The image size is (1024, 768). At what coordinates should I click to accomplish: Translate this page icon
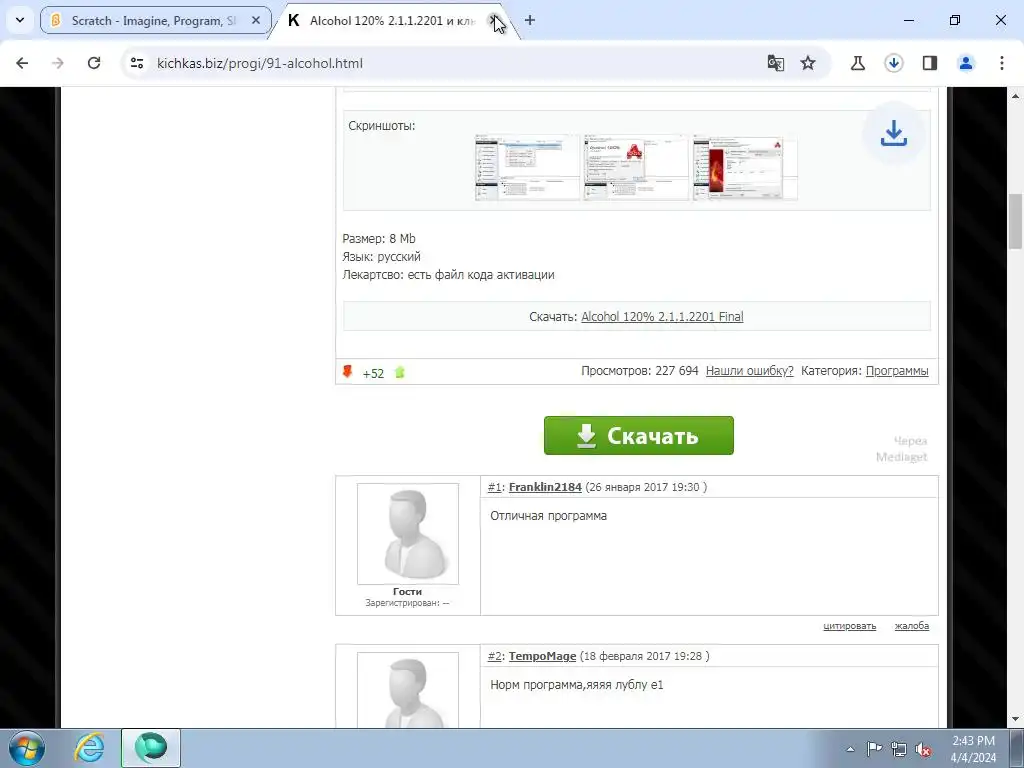pyautogui.click(x=775, y=63)
